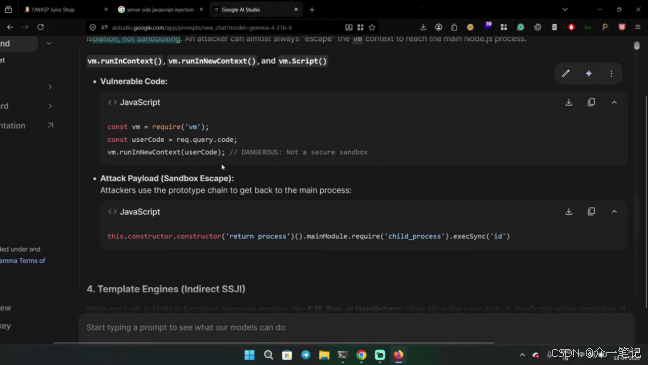Open the terminal app from taskbar
The height and width of the screenshot is (365, 648).
click(x=343, y=355)
